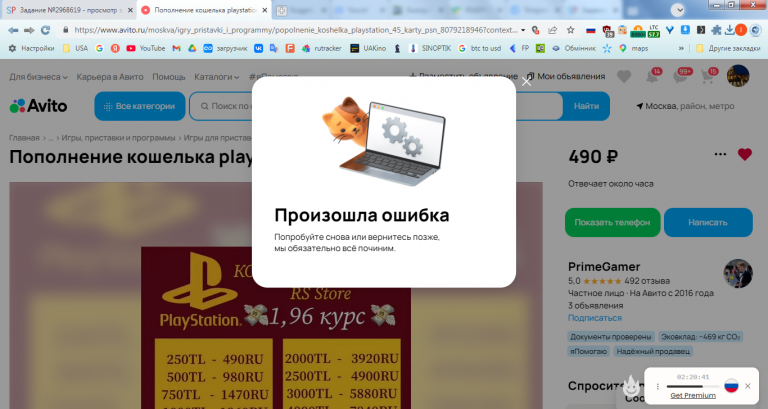Open favorites heart in Avito header

(x=624, y=76)
